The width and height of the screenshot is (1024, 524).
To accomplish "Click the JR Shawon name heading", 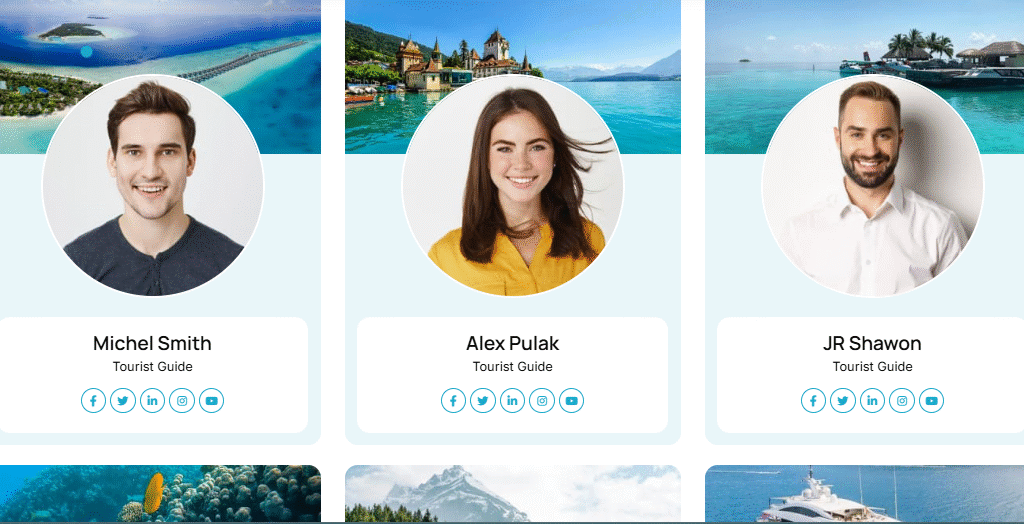I will 872,343.
